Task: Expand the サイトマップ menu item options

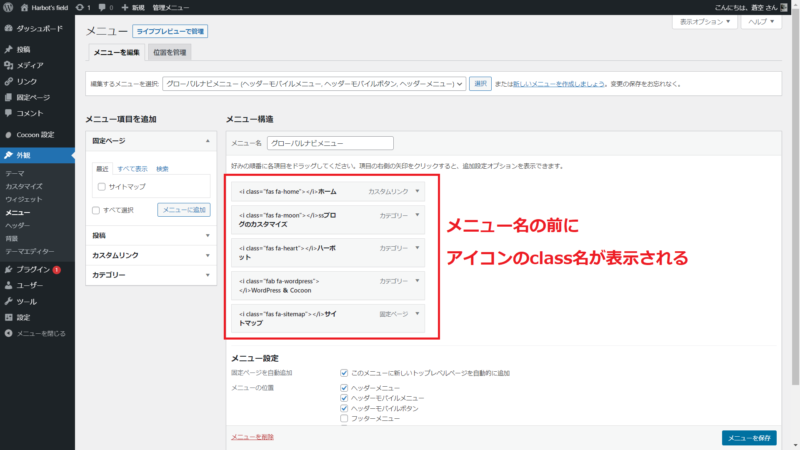Action: click(417, 314)
